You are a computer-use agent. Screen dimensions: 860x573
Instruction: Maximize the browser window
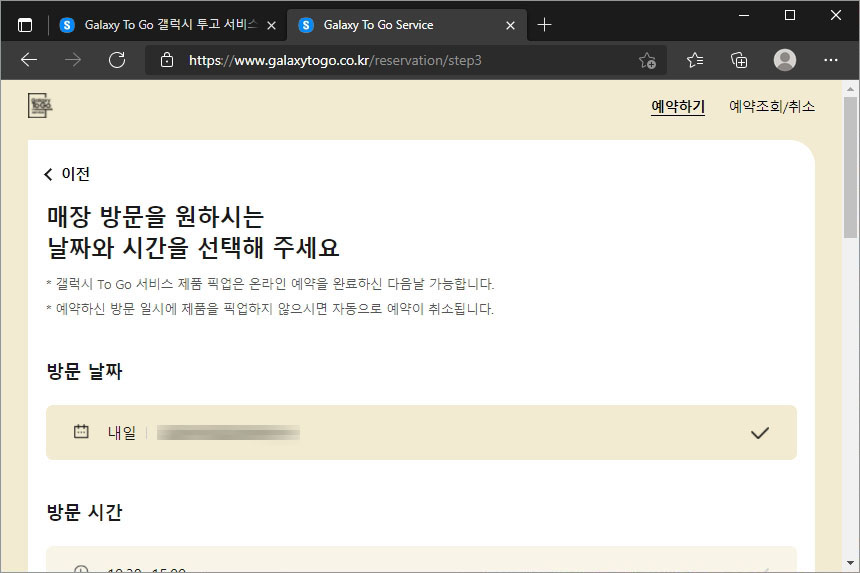pos(790,15)
